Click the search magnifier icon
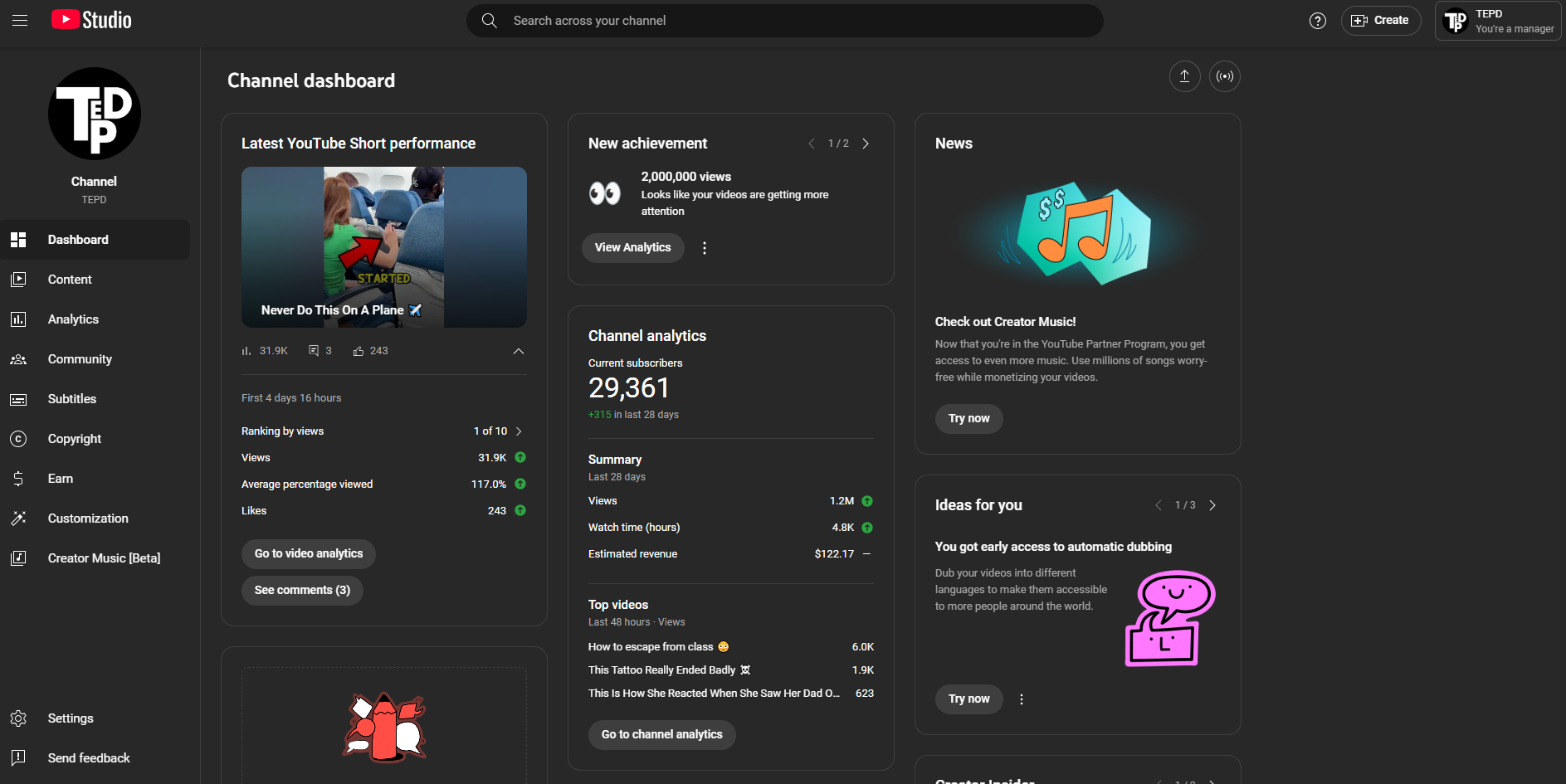The image size is (1566, 784). (490, 21)
